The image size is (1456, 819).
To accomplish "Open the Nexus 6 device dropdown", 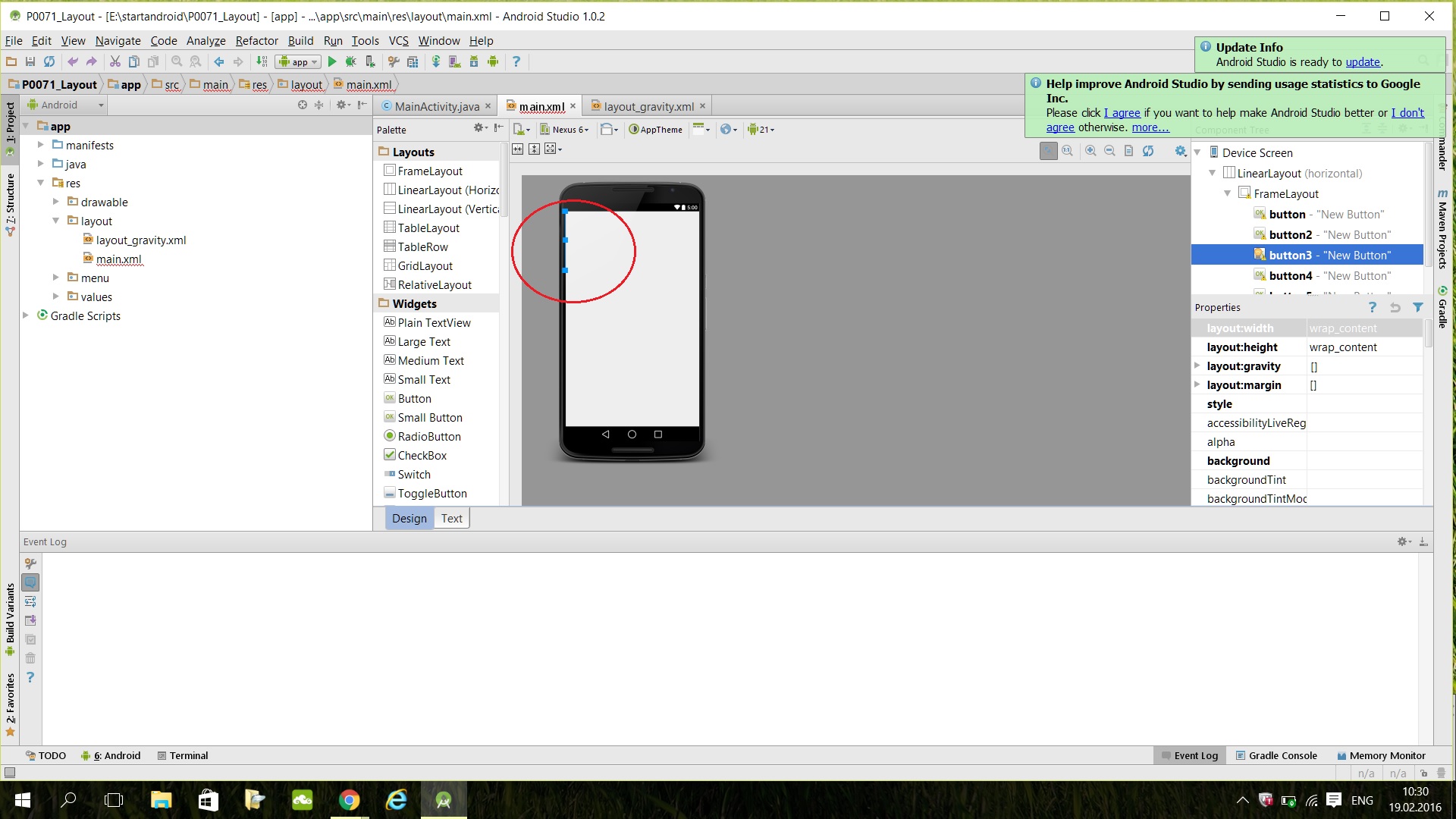I will 564,130.
